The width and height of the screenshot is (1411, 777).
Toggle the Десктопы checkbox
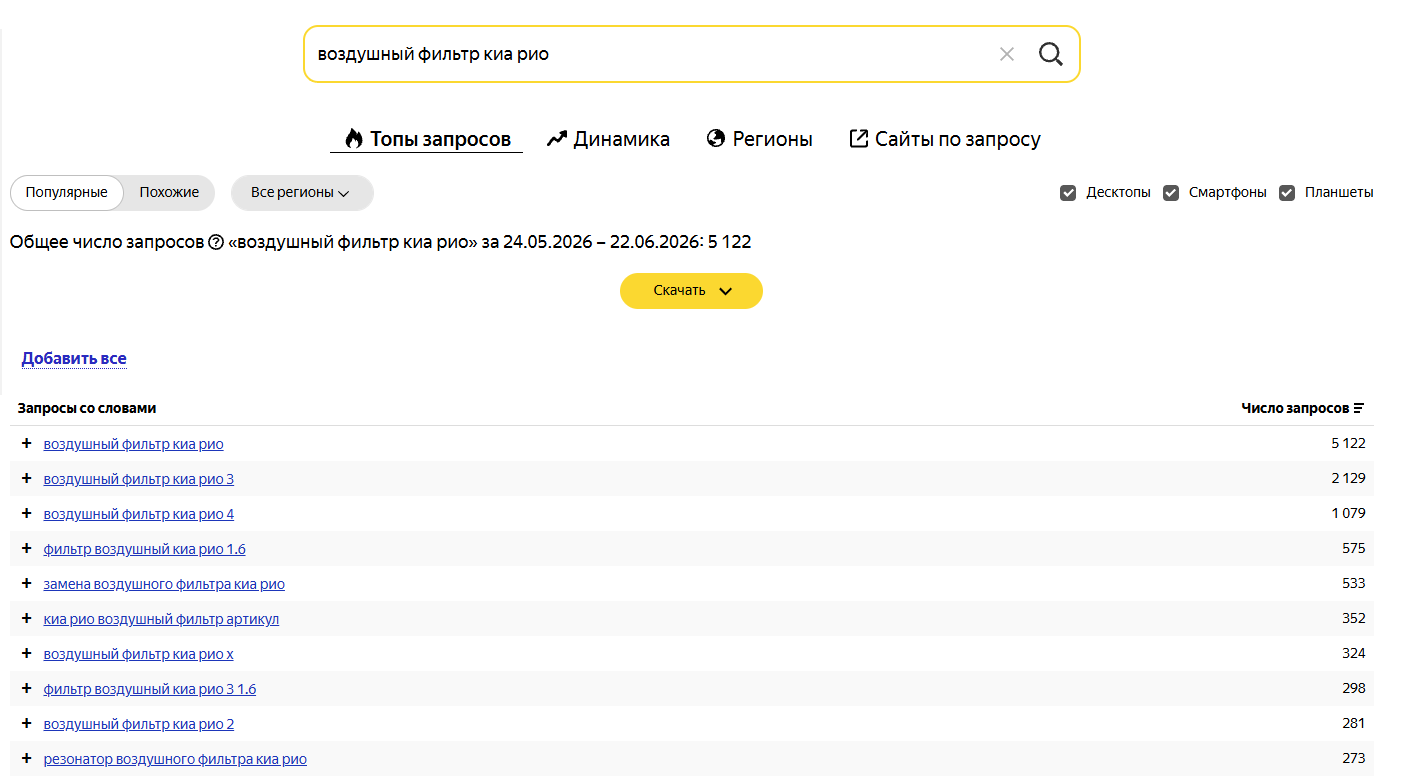pos(1068,193)
